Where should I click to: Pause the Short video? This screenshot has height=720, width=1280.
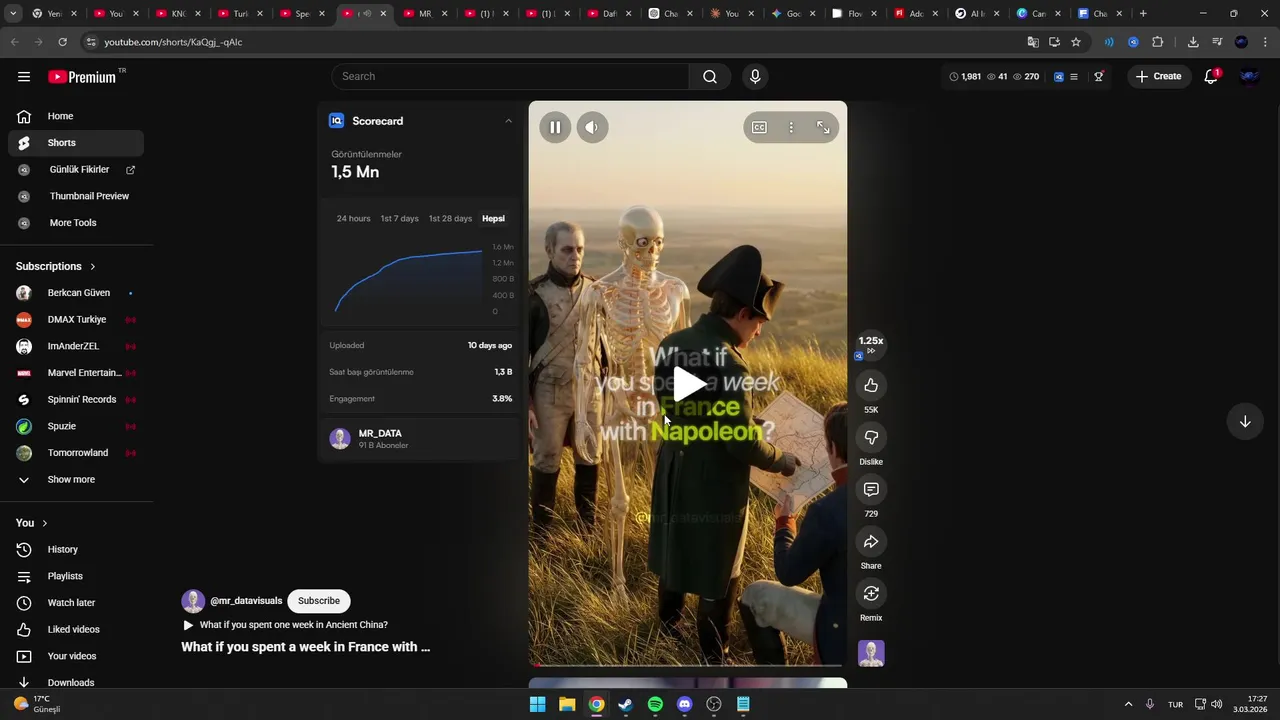[x=555, y=127]
